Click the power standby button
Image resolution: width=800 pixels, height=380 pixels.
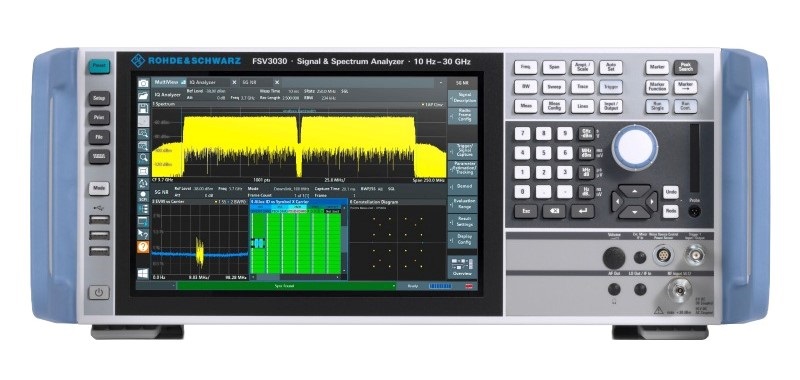[99, 293]
